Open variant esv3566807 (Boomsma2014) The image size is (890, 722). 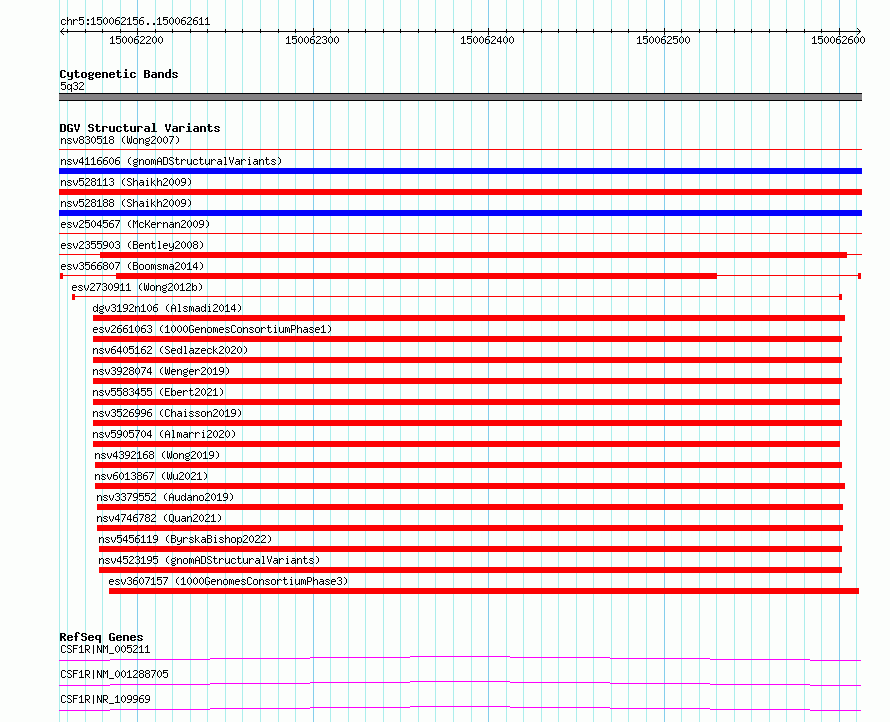click(x=132, y=266)
